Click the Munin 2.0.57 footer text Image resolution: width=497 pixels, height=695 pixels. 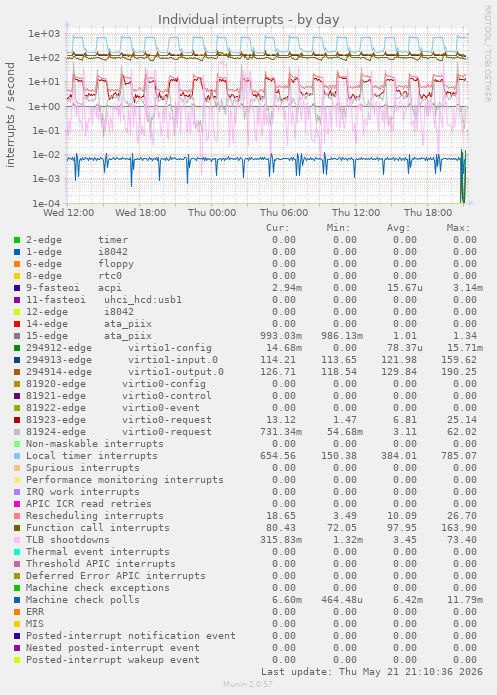tap(248, 684)
